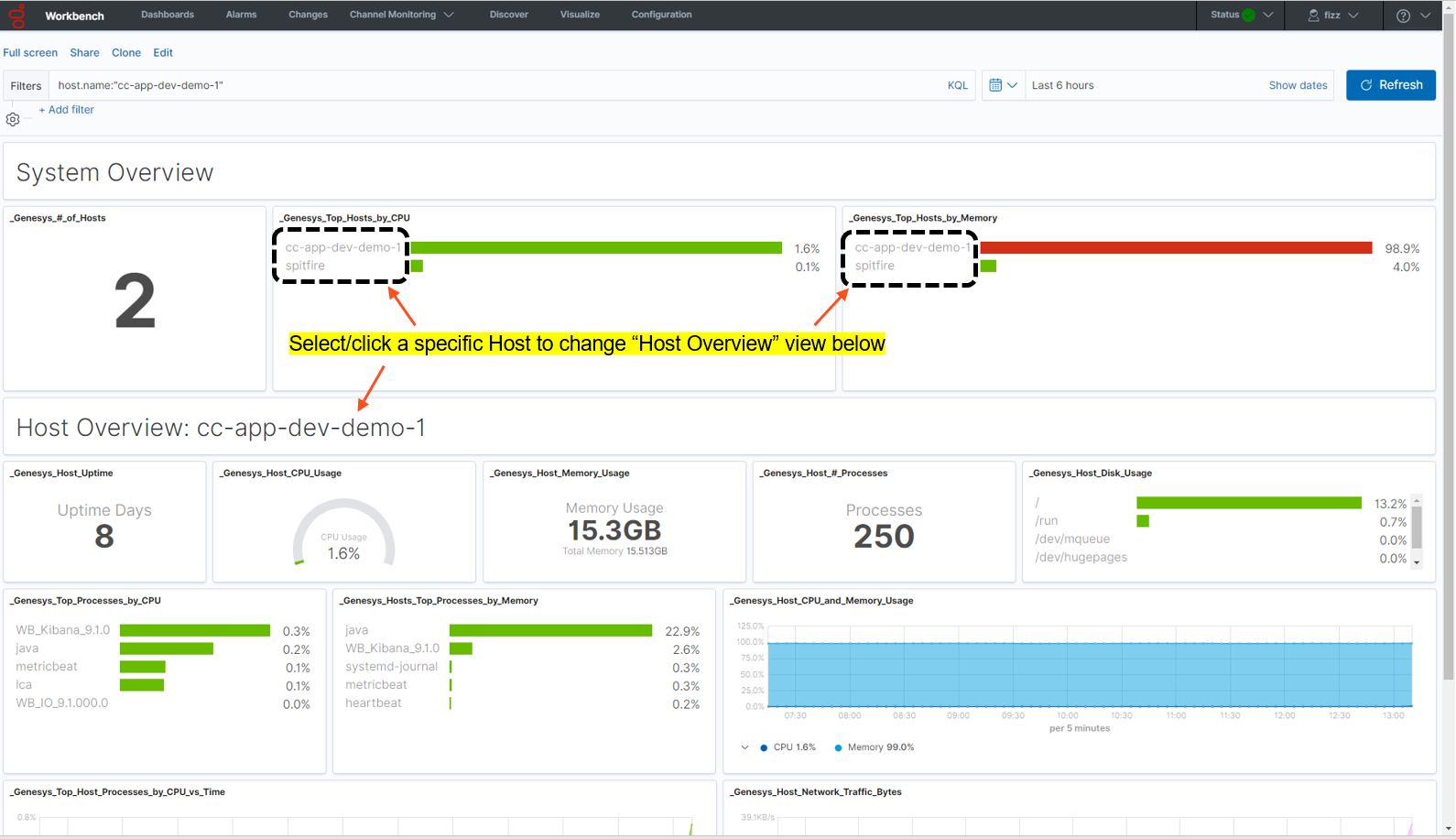Open the Discover page
1456x839 pixels.
point(509,15)
